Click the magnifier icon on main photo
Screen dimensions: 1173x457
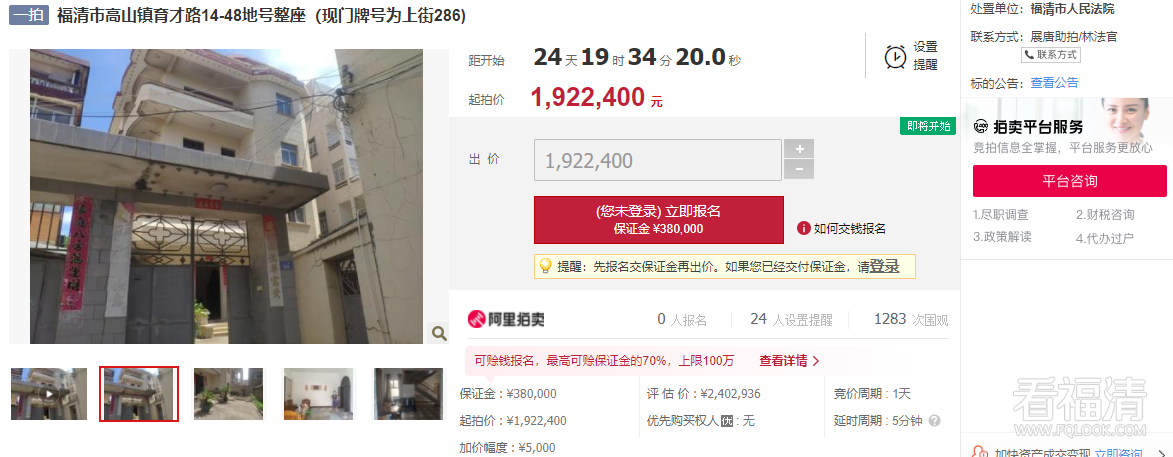[438, 334]
